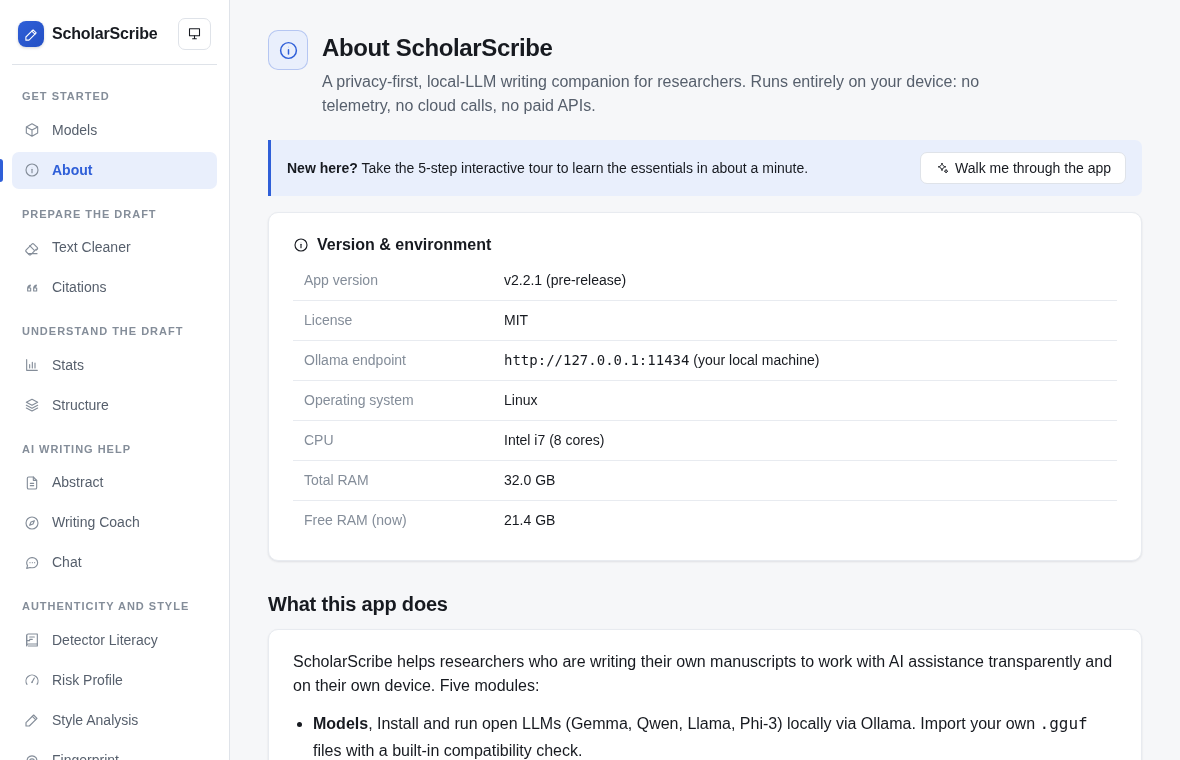Switch to Writing Coach
1180x760 pixels.
click(114, 522)
